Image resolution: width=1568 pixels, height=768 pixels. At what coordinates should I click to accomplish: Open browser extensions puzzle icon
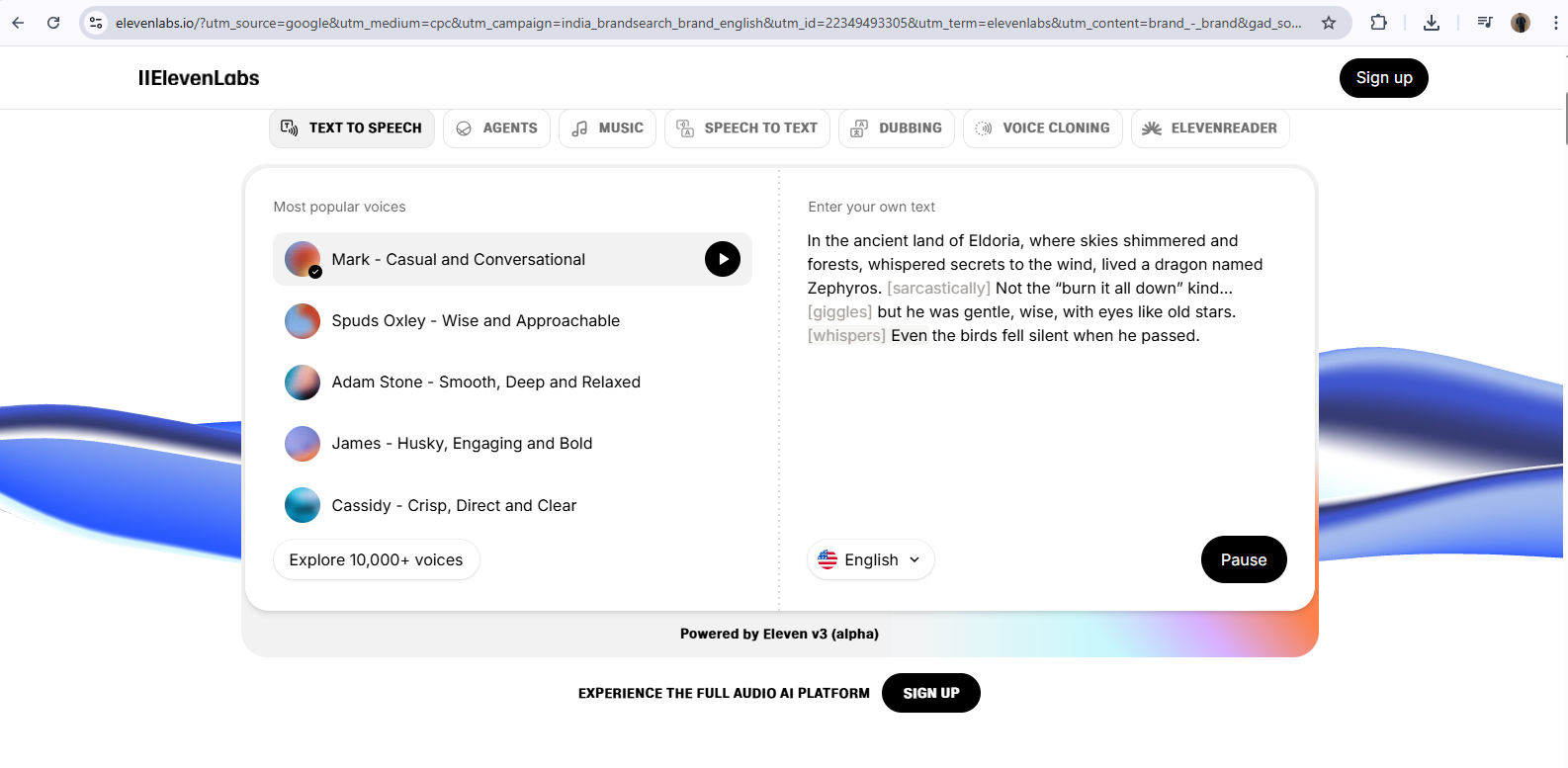point(1378,23)
